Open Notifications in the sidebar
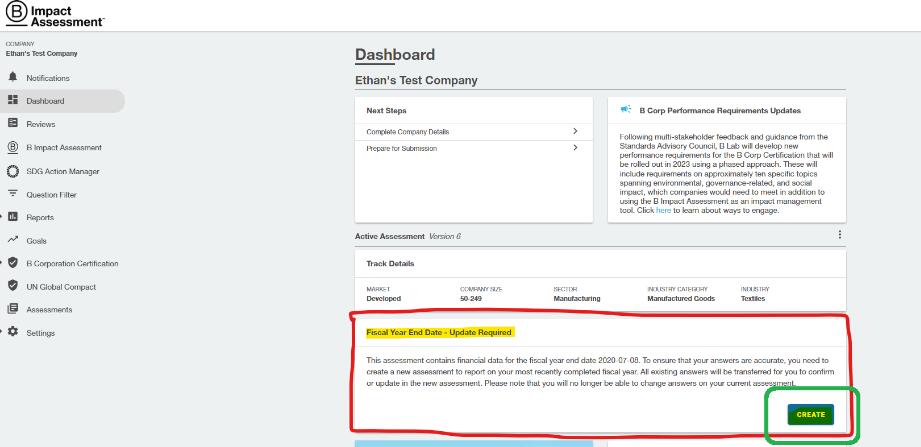 [x=48, y=78]
